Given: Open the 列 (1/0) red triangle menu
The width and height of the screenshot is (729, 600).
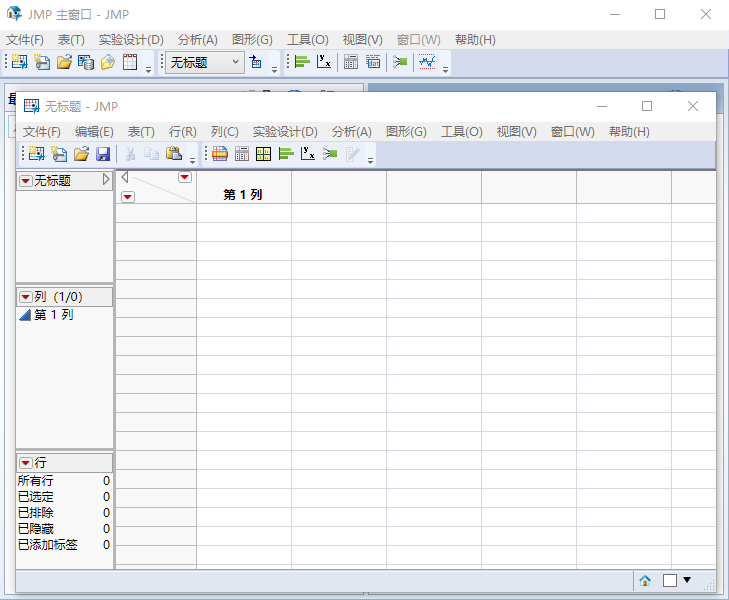Looking at the screenshot, I should tap(26, 297).
